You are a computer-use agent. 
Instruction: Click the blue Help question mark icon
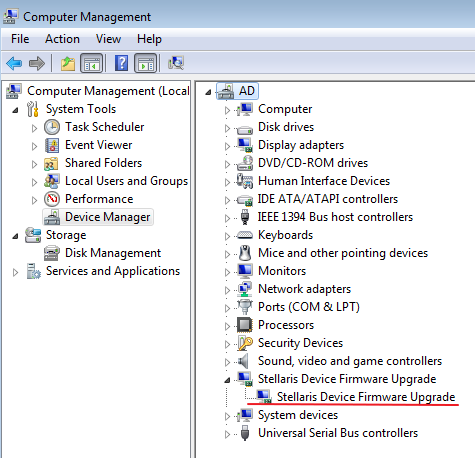click(121, 63)
